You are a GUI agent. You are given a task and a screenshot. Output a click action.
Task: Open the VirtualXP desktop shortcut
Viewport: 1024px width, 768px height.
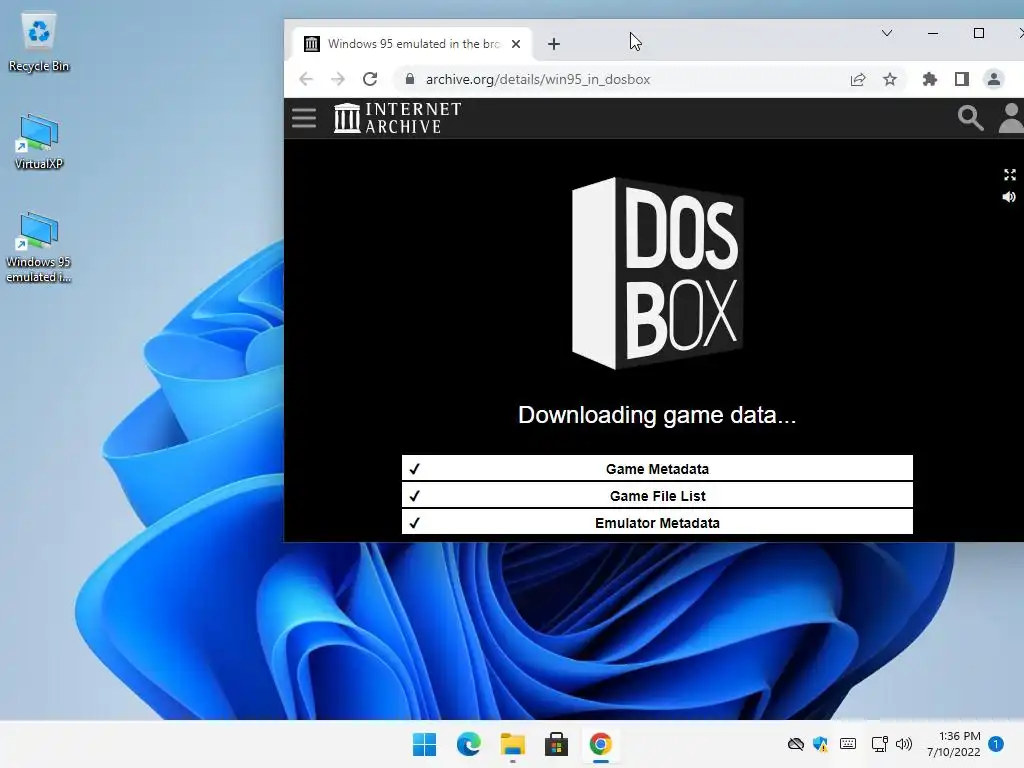[x=39, y=142]
